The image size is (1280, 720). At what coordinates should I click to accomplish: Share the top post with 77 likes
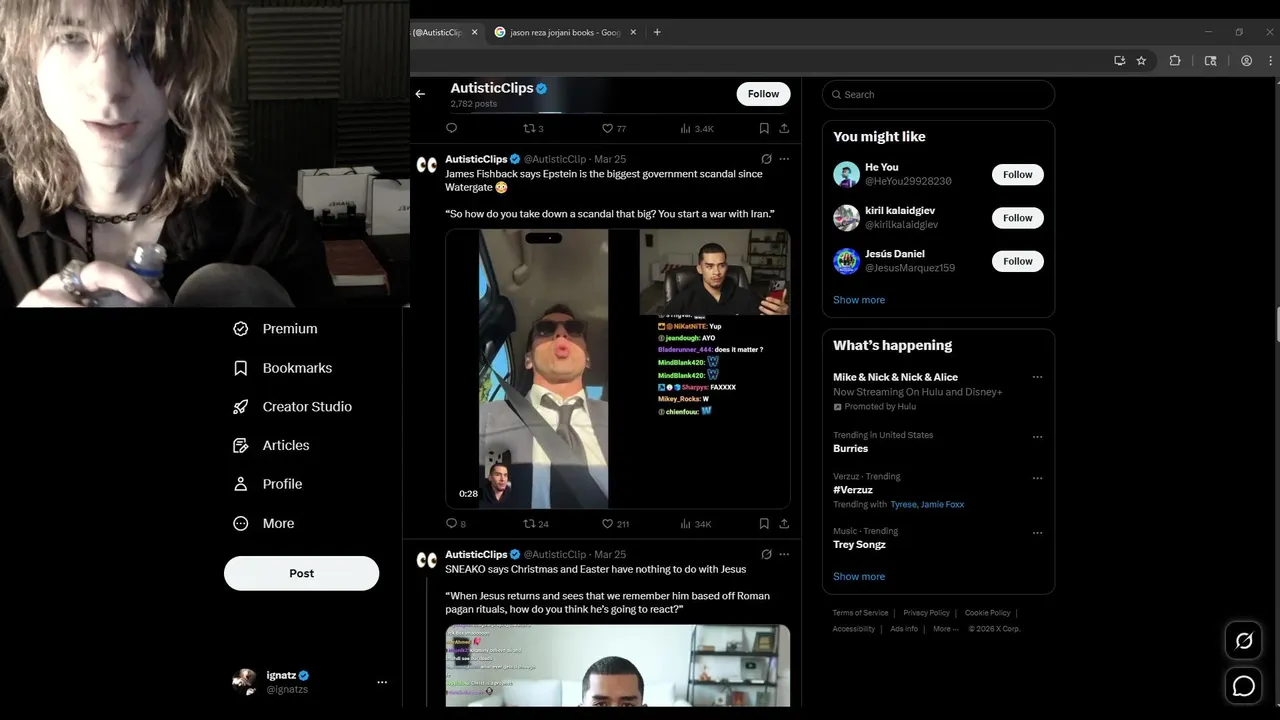pos(784,128)
